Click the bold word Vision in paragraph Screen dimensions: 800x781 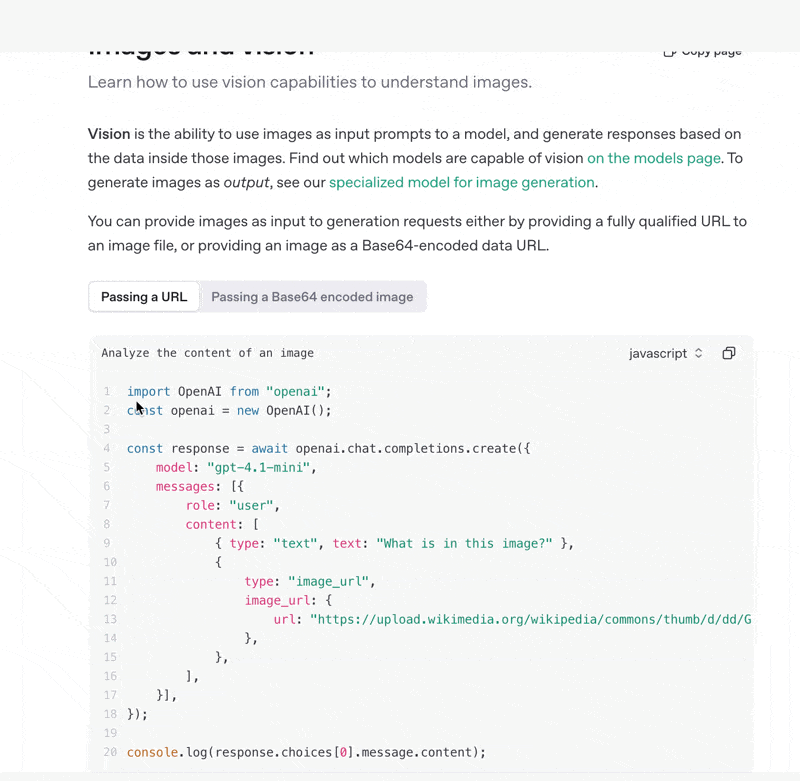pos(109,134)
